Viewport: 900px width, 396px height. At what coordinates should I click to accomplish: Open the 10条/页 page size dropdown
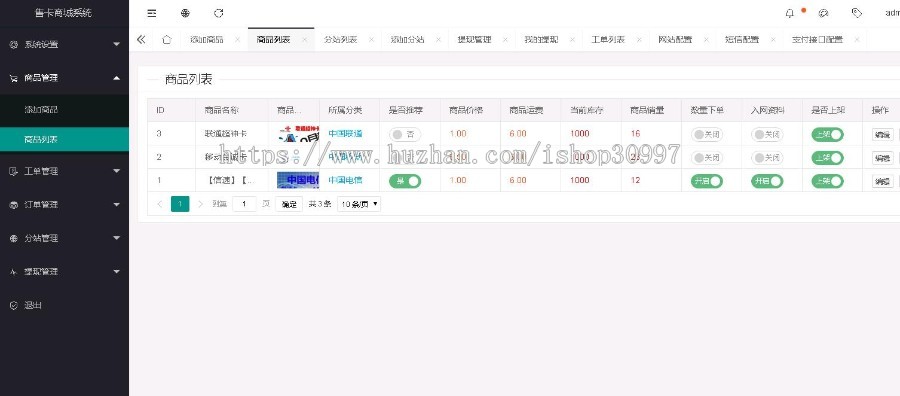point(359,204)
